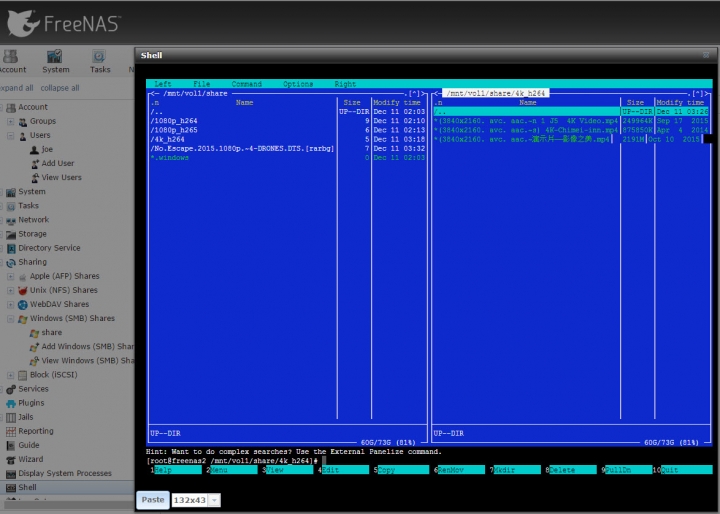Close the Shell dialog

click(706, 55)
